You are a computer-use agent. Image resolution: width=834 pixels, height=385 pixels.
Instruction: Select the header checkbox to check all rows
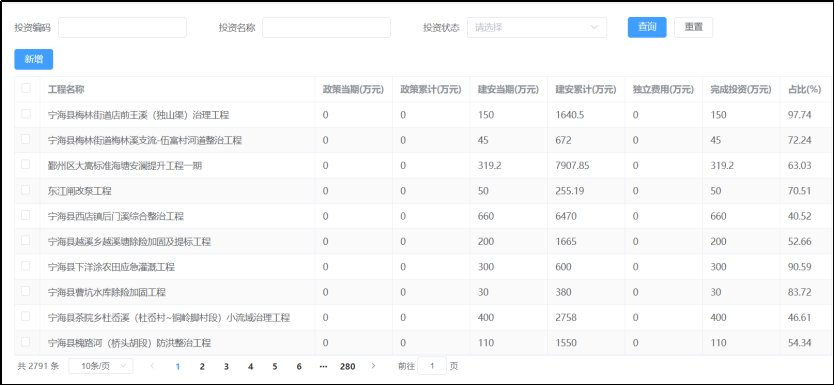click(26, 88)
